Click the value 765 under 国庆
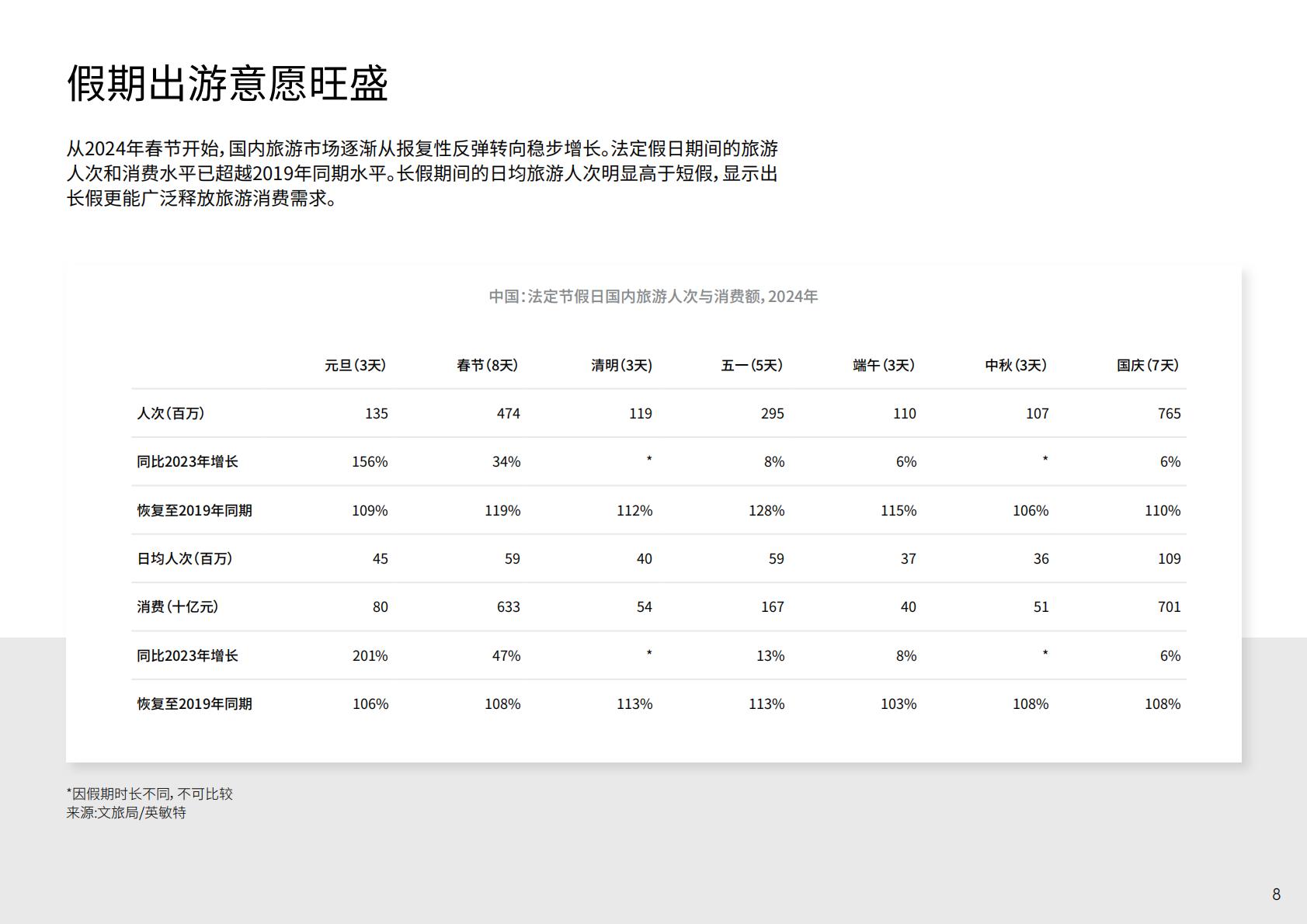This screenshot has width=1307, height=924. pyautogui.click(x=1170, y=414)
